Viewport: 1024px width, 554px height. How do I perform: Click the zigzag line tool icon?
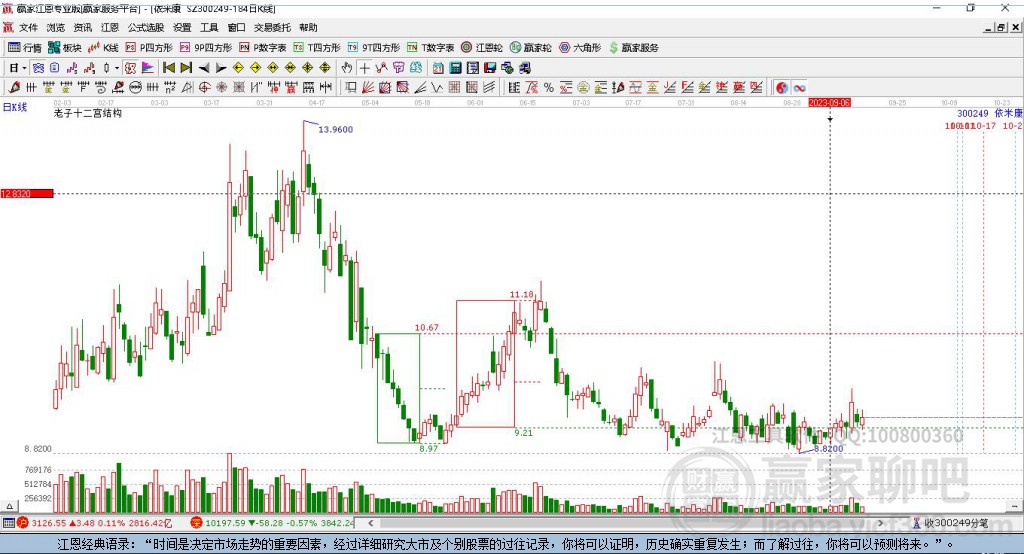[x=438, y=88]
